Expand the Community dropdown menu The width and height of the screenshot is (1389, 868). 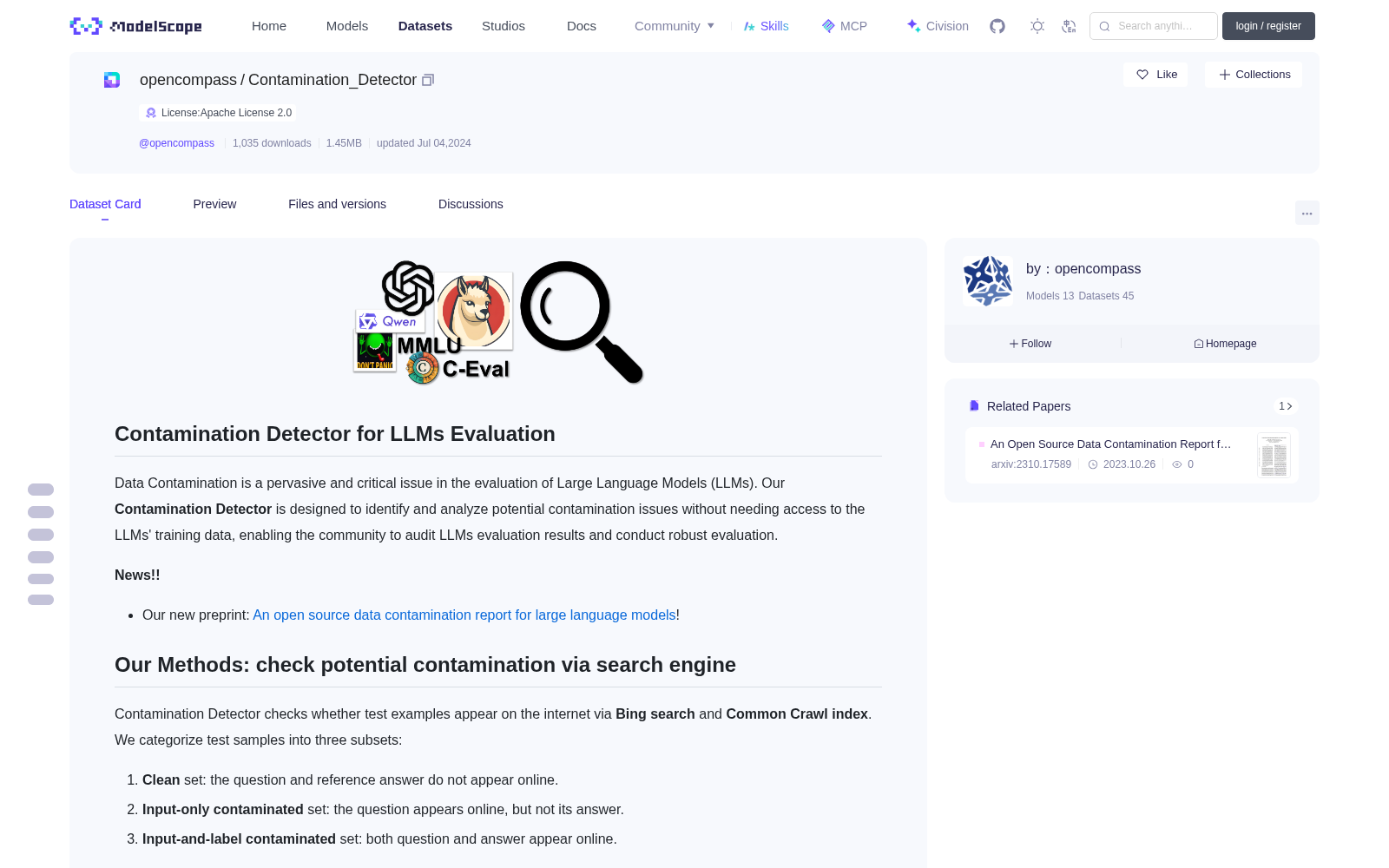pos(675,26)
